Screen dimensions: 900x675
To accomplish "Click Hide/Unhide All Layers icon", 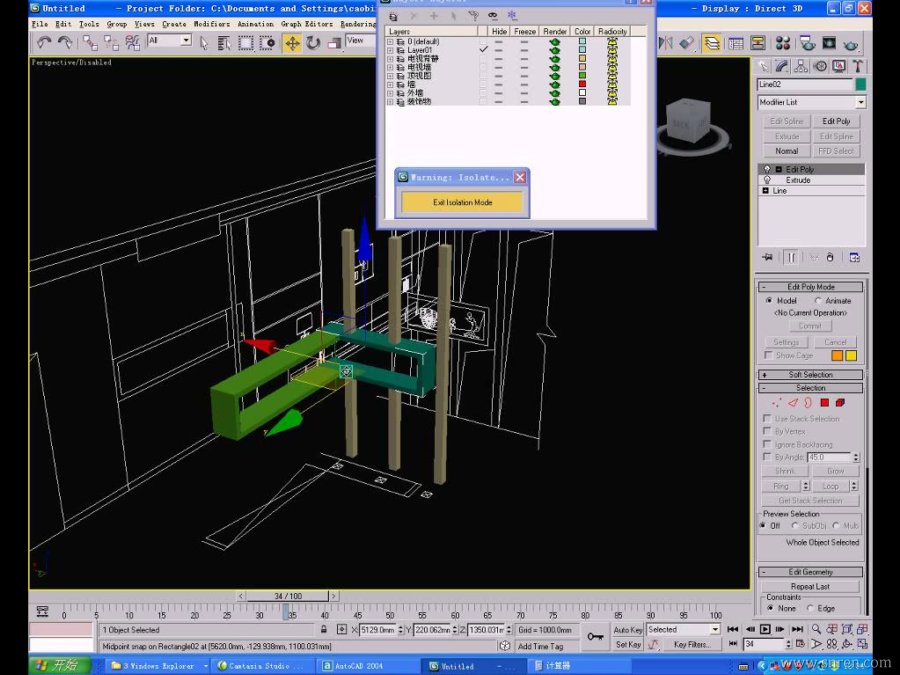I will (x=492, y=15).
